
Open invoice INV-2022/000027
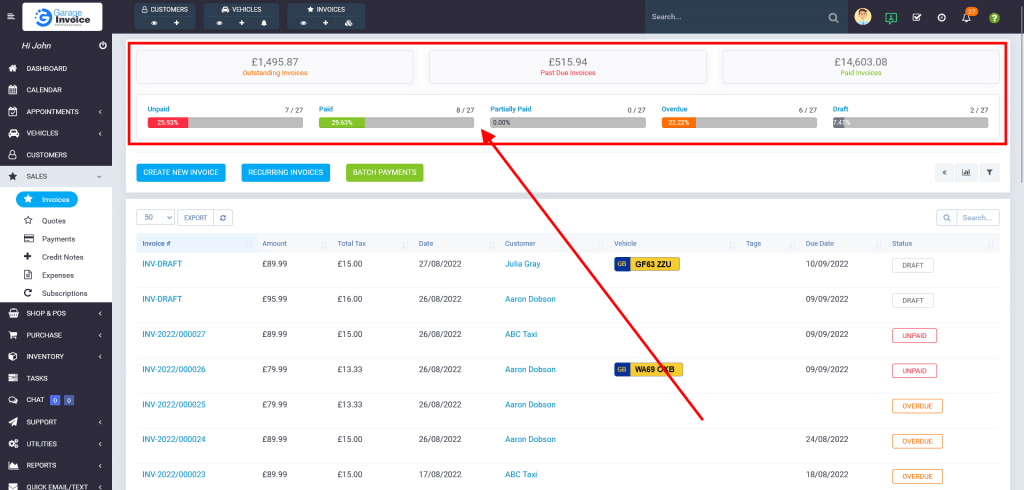coord(174,334)
